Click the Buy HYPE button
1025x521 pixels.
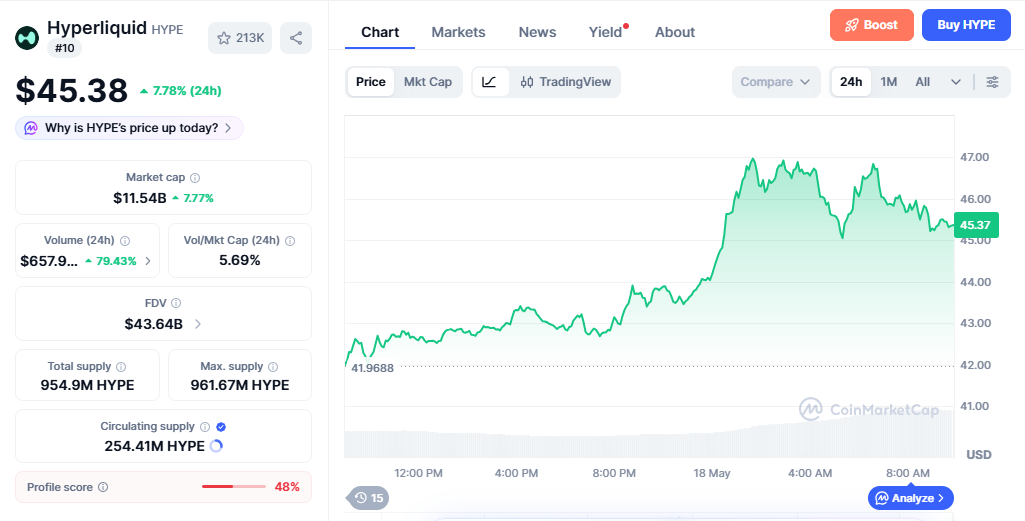[x=966, y=25]
